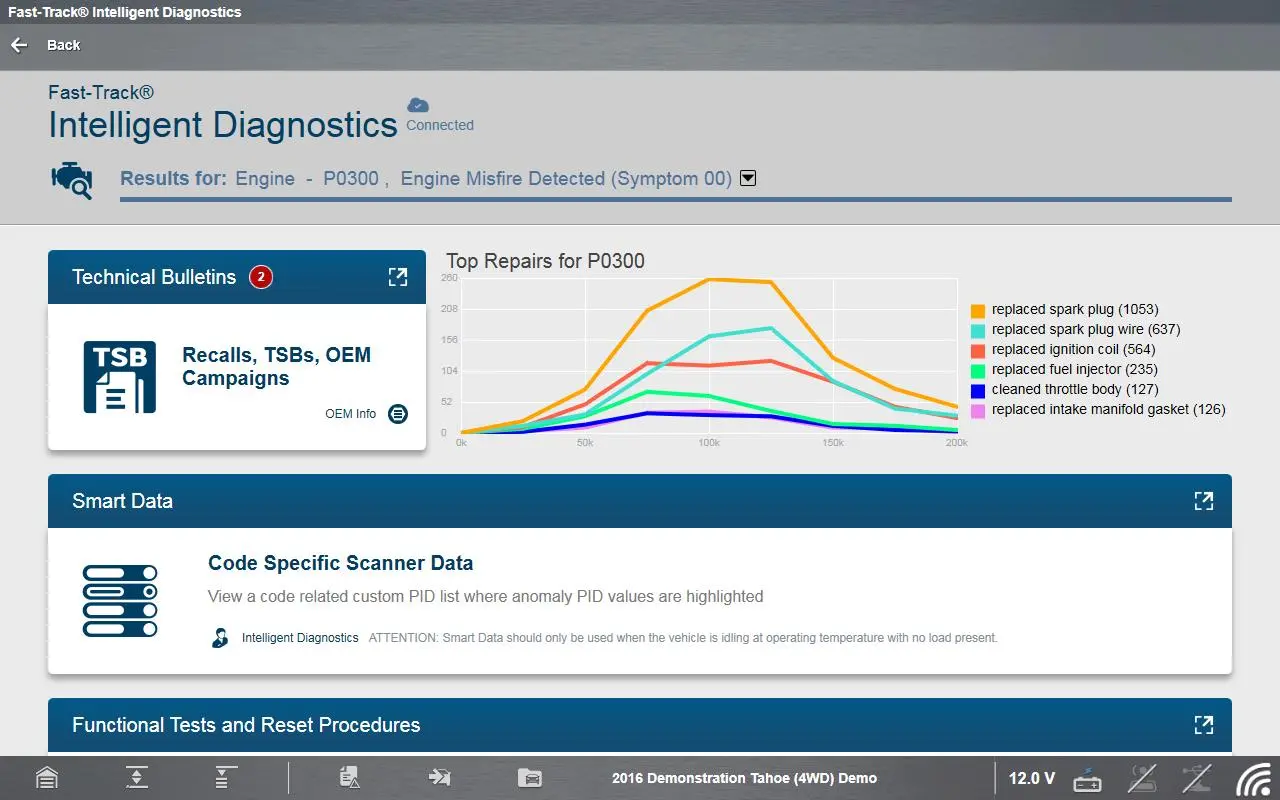Expand the Technical Bulletins panel

pos(398,277)
